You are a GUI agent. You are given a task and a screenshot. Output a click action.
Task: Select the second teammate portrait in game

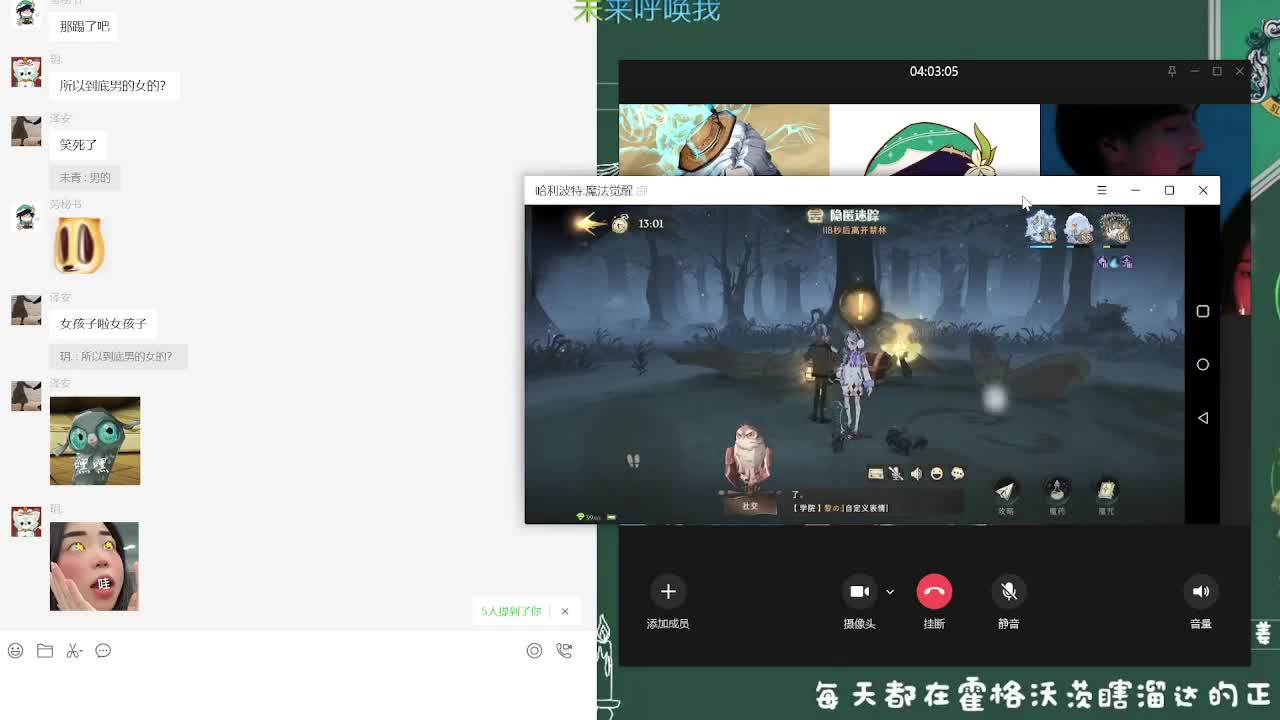(1078, 227)
